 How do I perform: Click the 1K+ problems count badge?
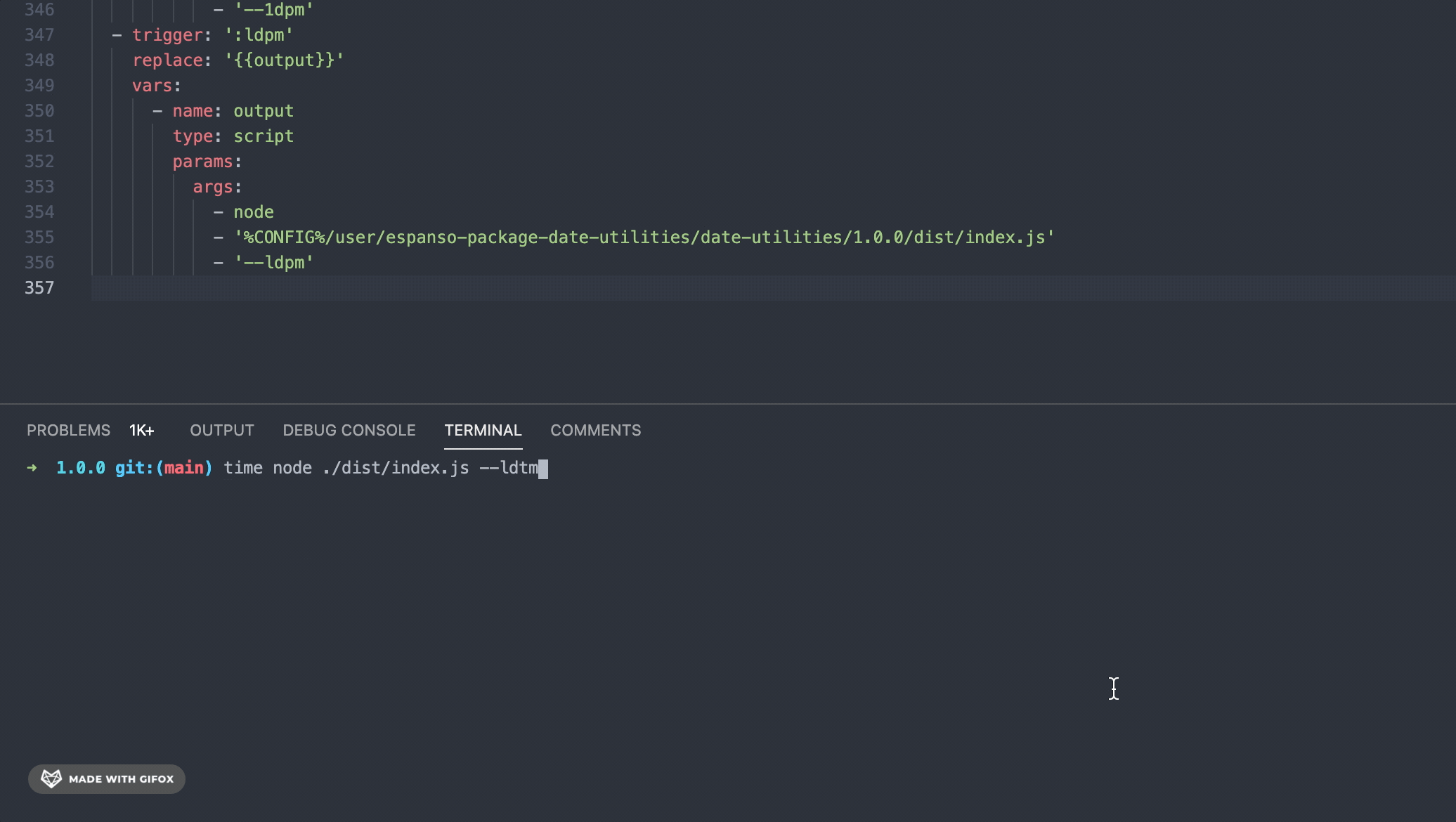click(x=141, y=430)
